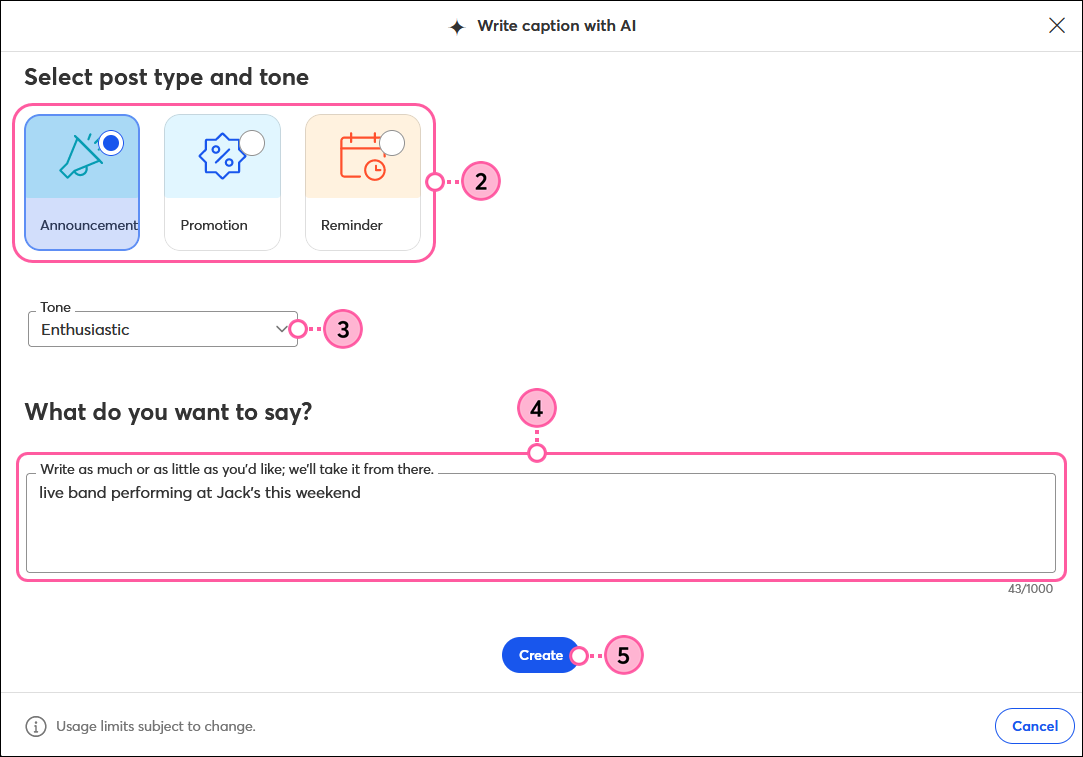Click the calendar clock Reminder icon
Screen dimensions: 1083x757
tap(363, 156)
